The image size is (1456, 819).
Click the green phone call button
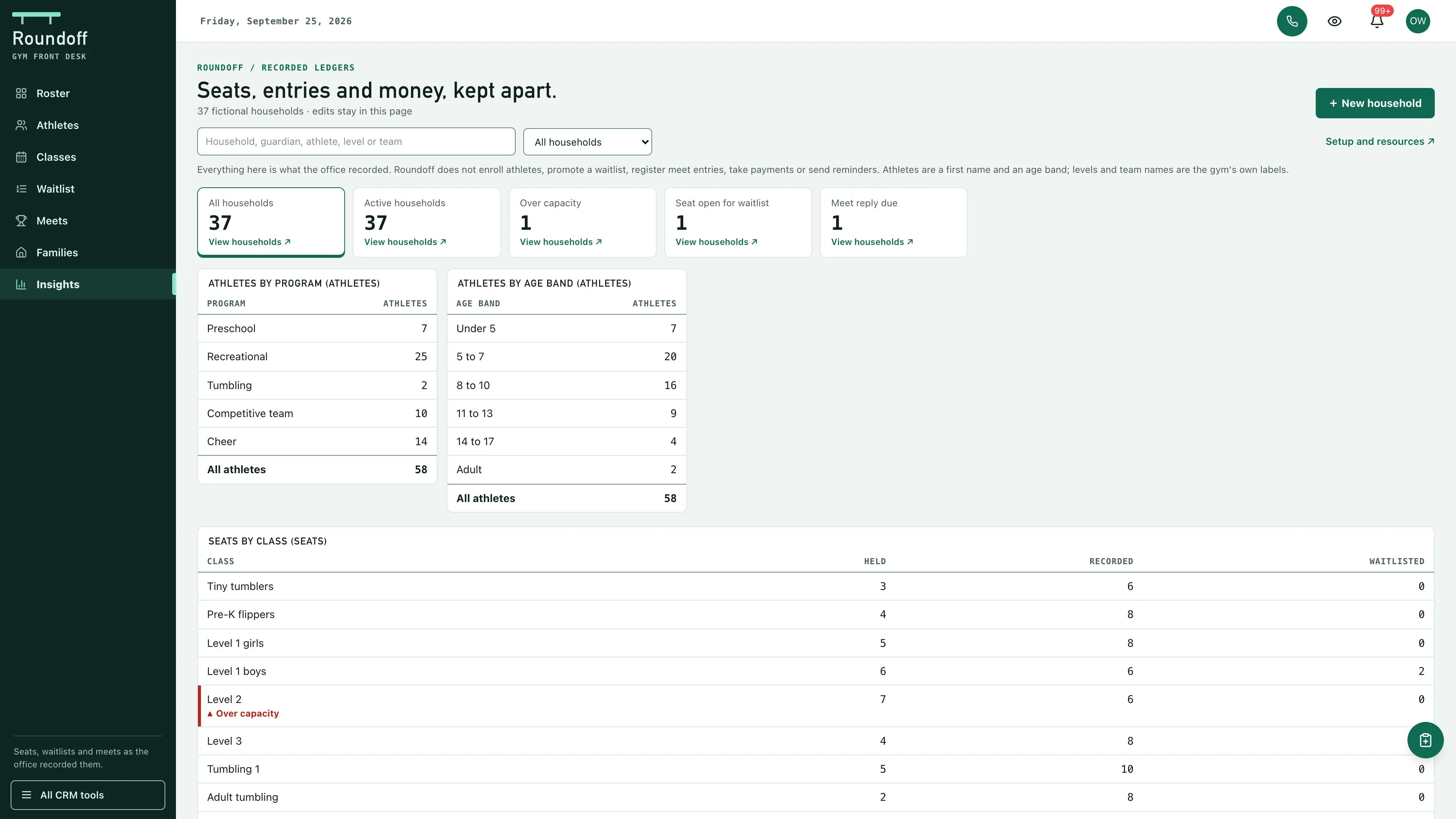pyautogui.click(x=1291, y=21)
